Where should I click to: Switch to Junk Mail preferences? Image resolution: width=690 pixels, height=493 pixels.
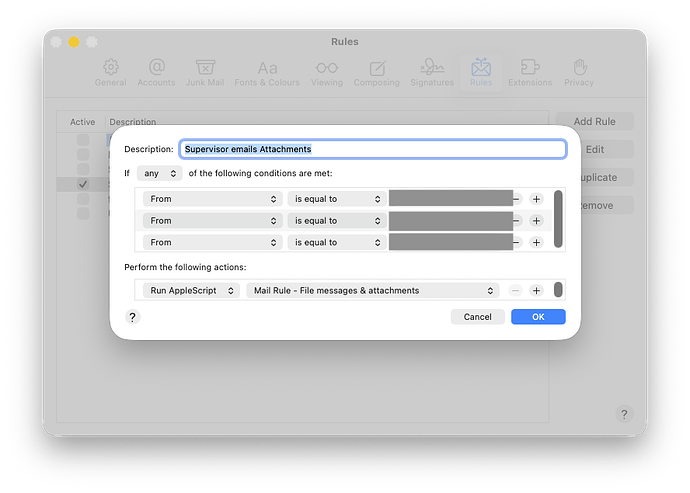pos(207,73)
